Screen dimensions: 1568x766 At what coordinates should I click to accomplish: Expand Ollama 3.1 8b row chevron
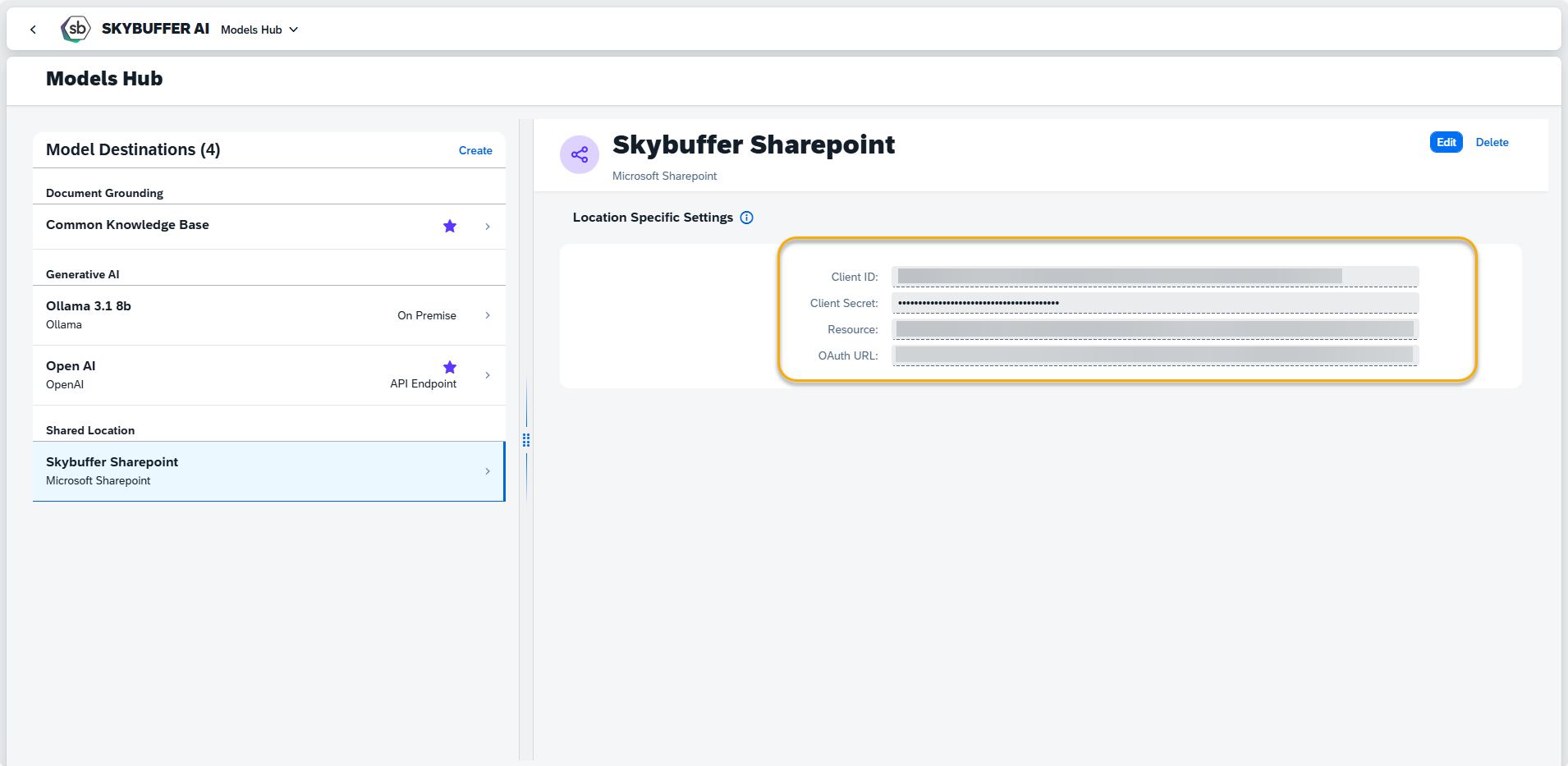tap(488, 315)
